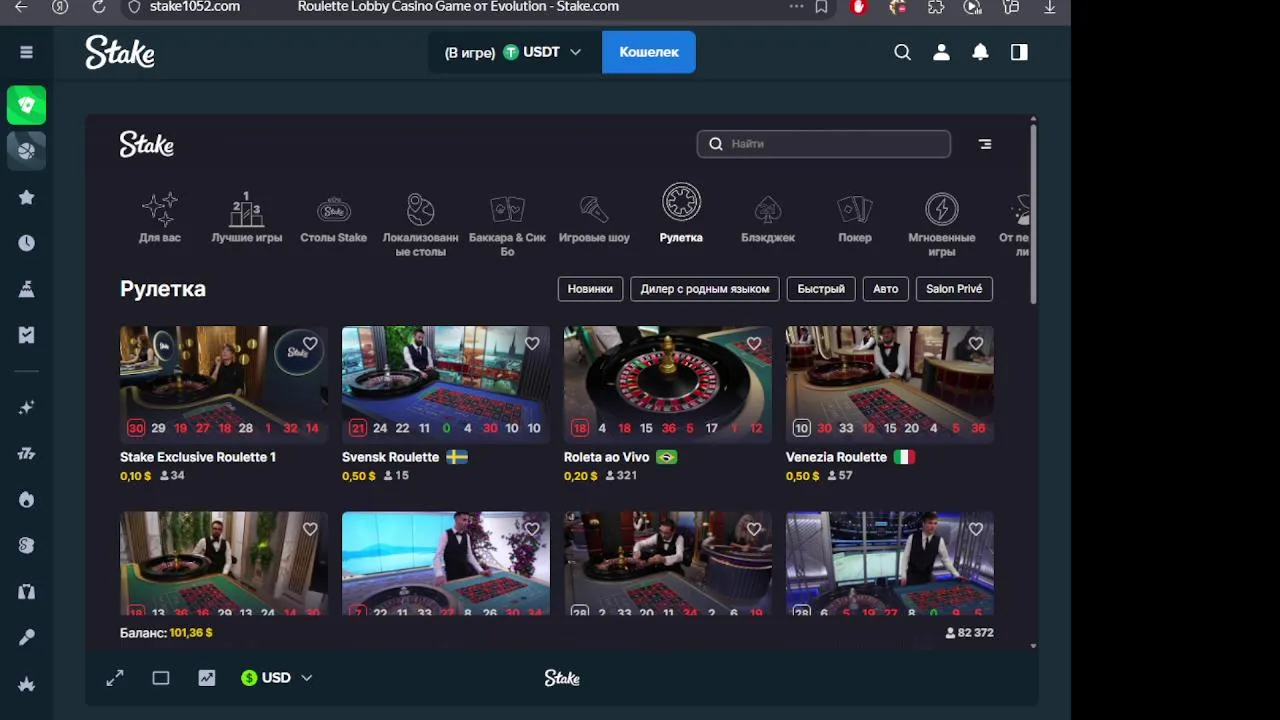
Task: Open browser extensions puzzle icon
Action: [936, 7]
